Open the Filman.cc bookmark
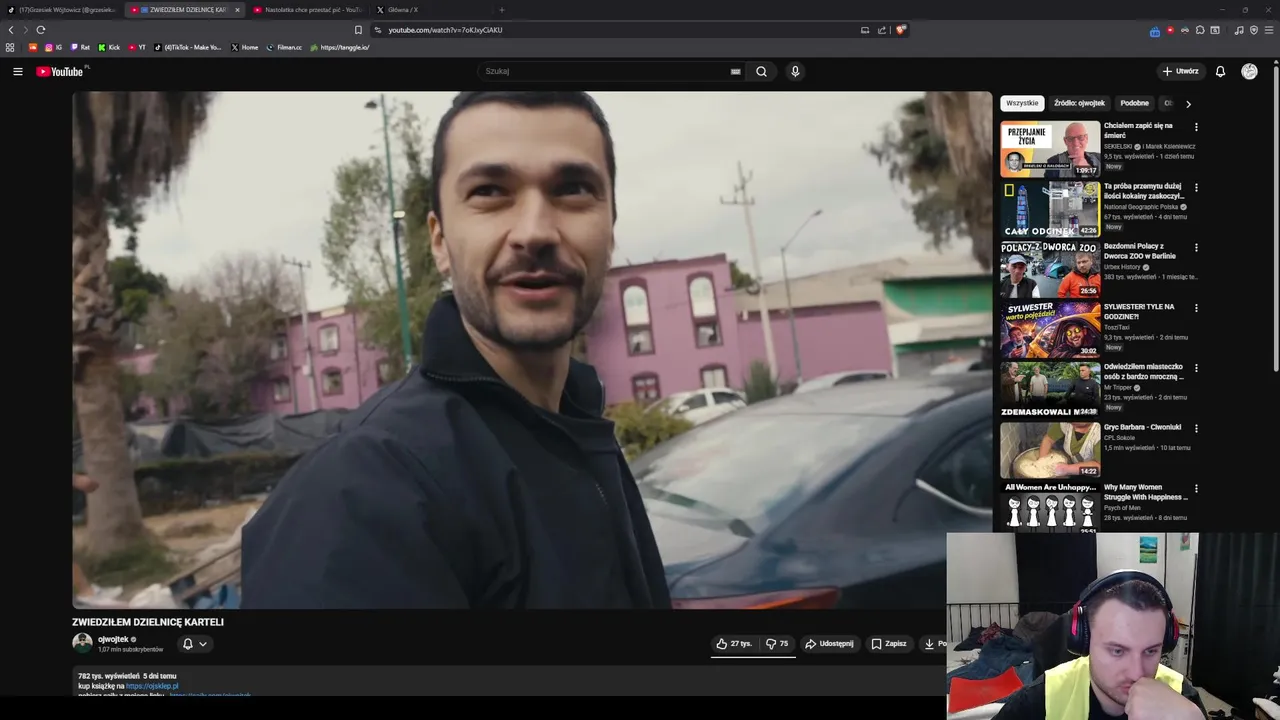This screenshot has height=720, width=1280. [284, 47]
